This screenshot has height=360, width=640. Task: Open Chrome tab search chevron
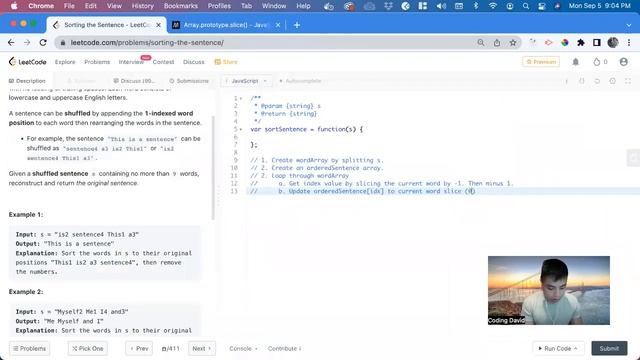tap(629, 25)
